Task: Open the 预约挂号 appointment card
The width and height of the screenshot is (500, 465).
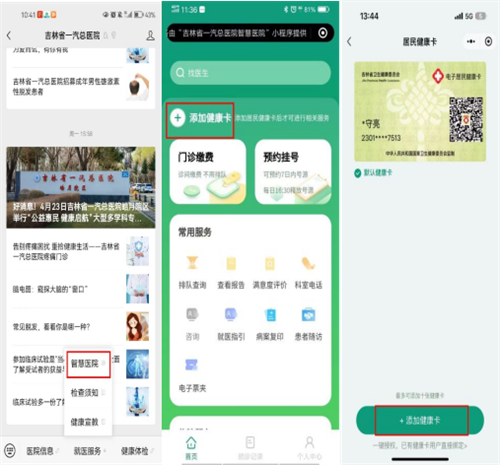Action: (x=293, y=171)
